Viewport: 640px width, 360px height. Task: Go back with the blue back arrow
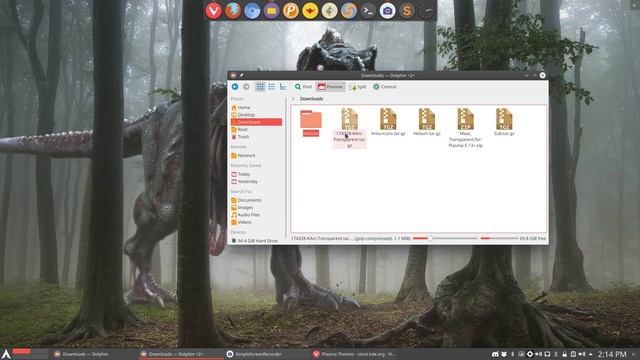[235, 87]
